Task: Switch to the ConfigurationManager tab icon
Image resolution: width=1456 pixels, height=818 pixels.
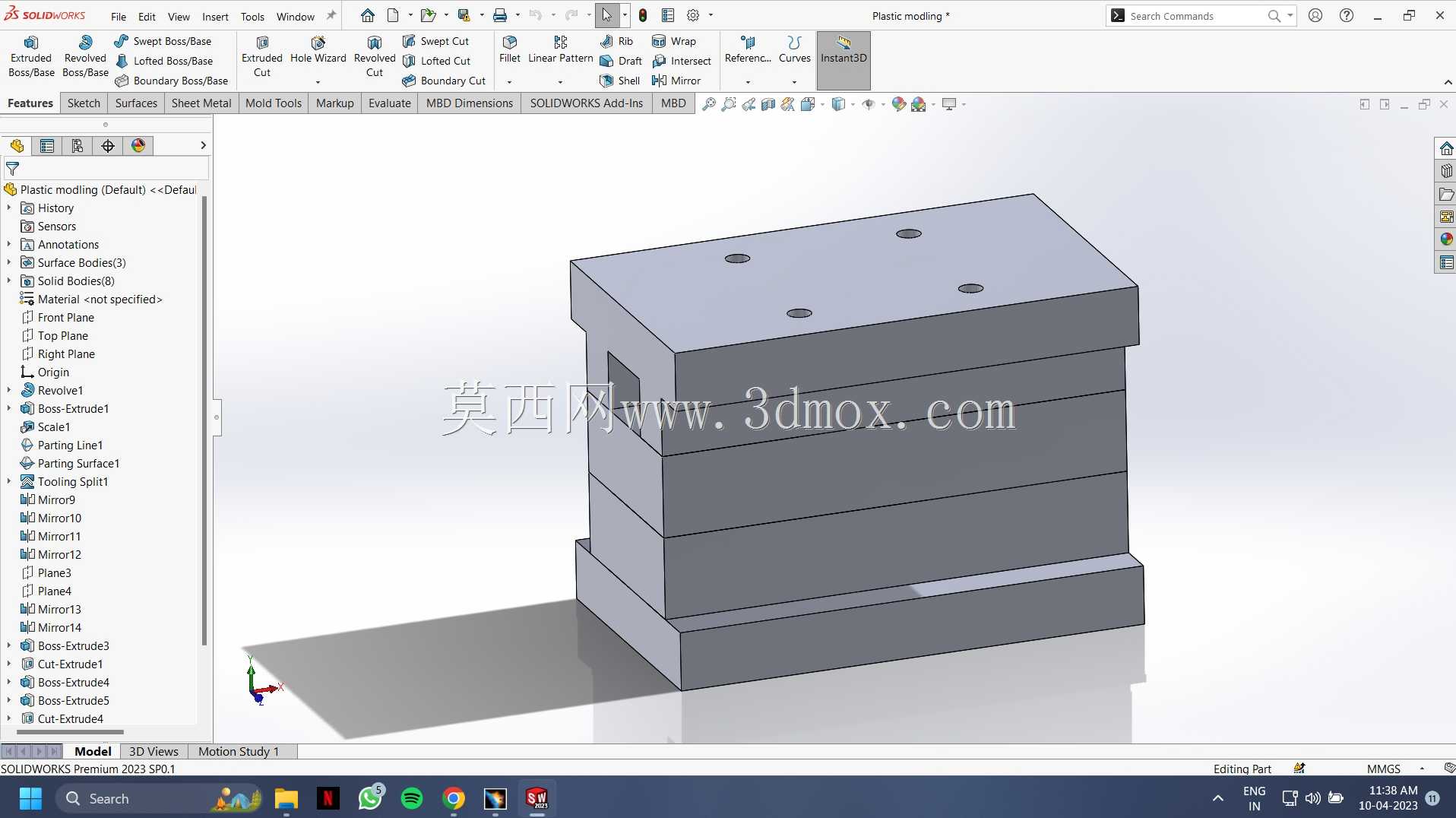Action: point(78,146)
